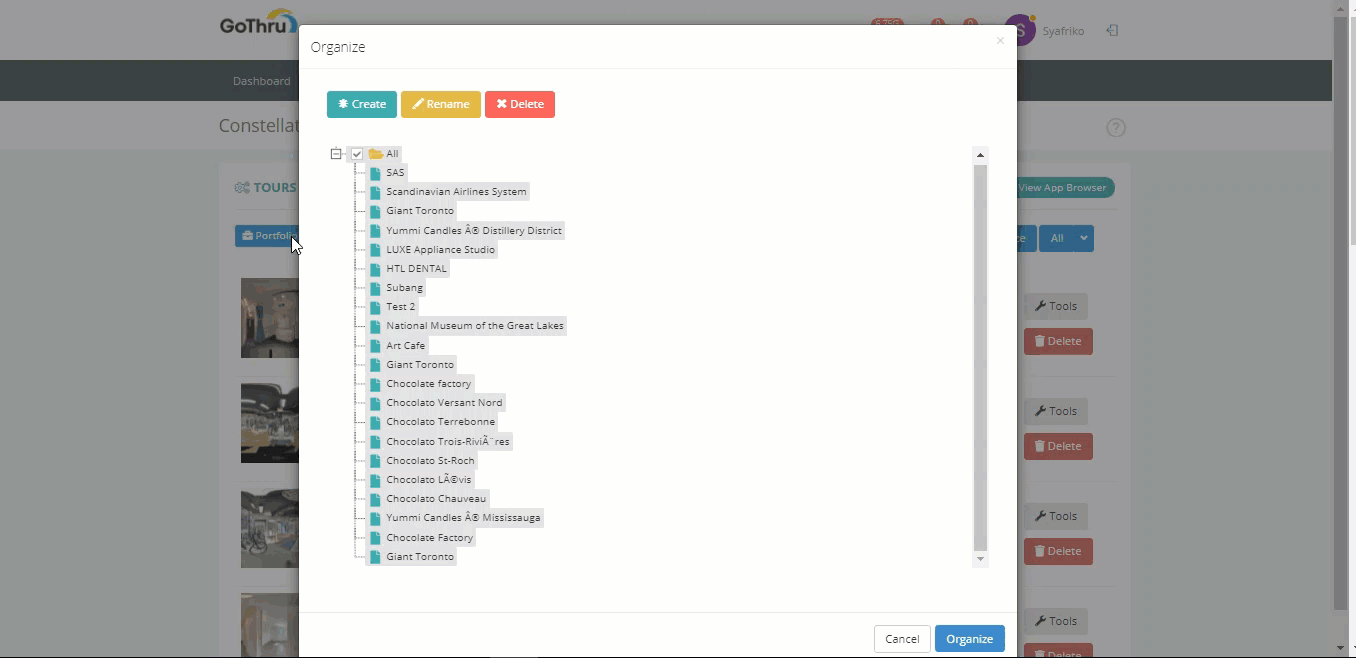Click the Portfolio button behind dialog
This screenshot has width=1356, height=658.
click(x=267, y=236)
